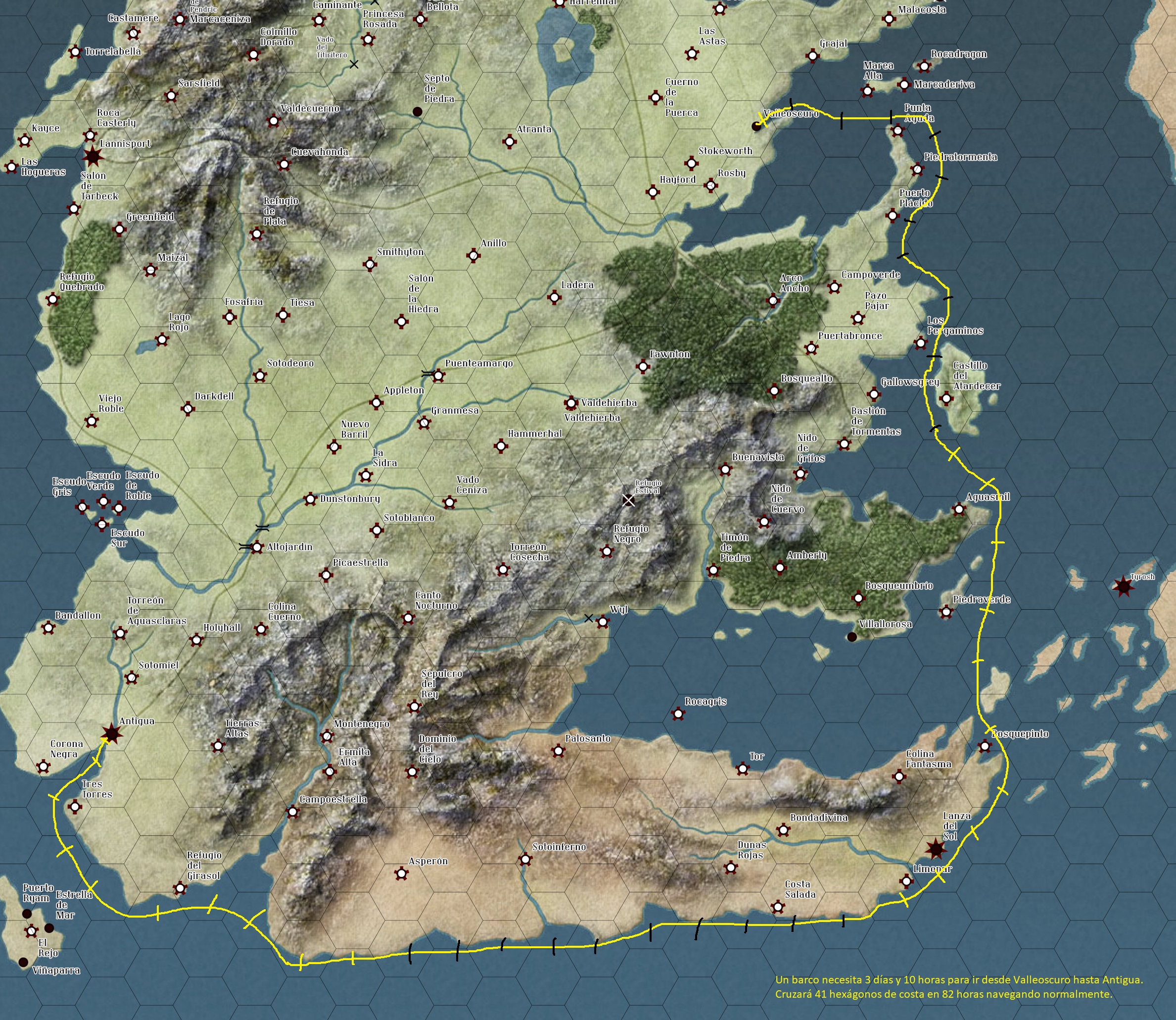Select the Hayford castle marker

653,192
